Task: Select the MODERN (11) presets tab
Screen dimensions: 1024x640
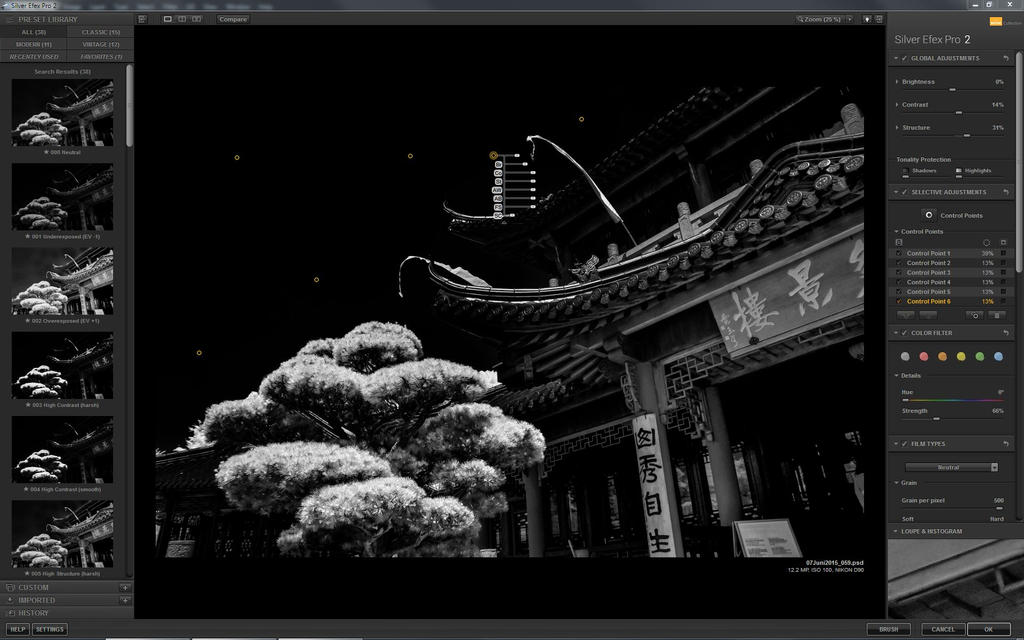Action: point(33,44)
